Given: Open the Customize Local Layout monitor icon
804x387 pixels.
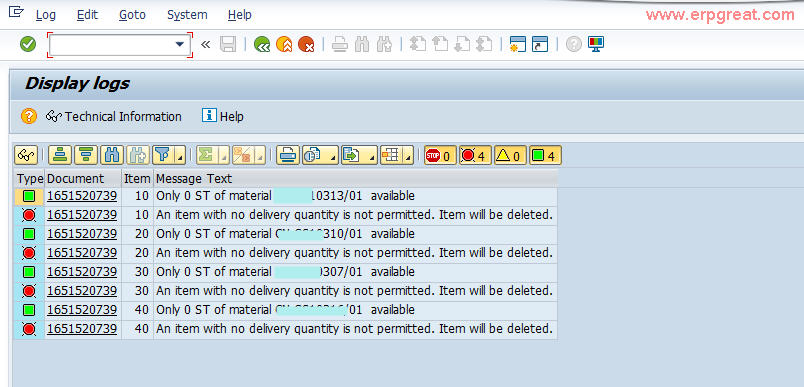Looking at the screenshot, I should point(596,45).
